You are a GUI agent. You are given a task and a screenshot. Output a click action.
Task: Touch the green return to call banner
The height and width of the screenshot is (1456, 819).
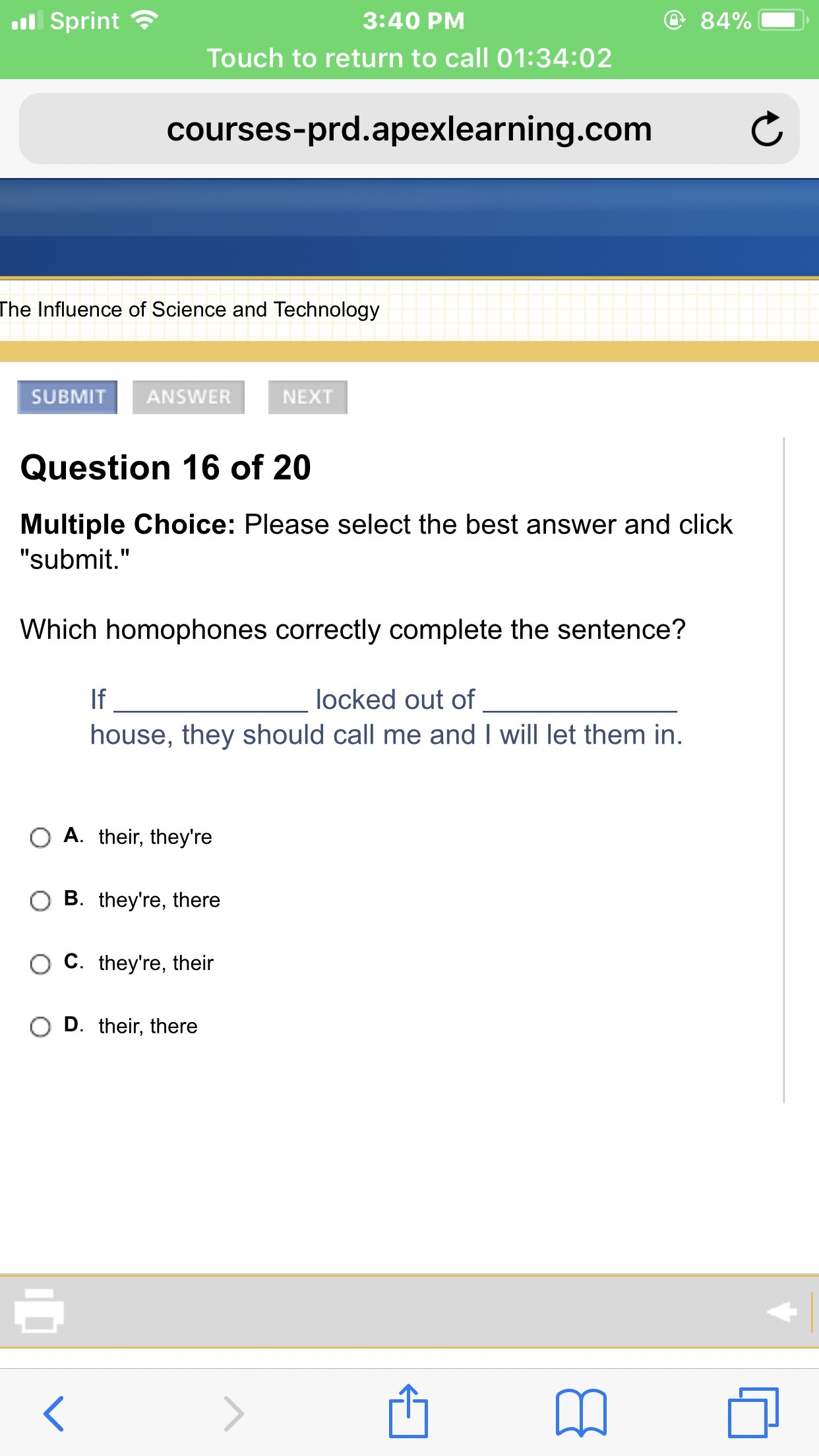point(409,58)
